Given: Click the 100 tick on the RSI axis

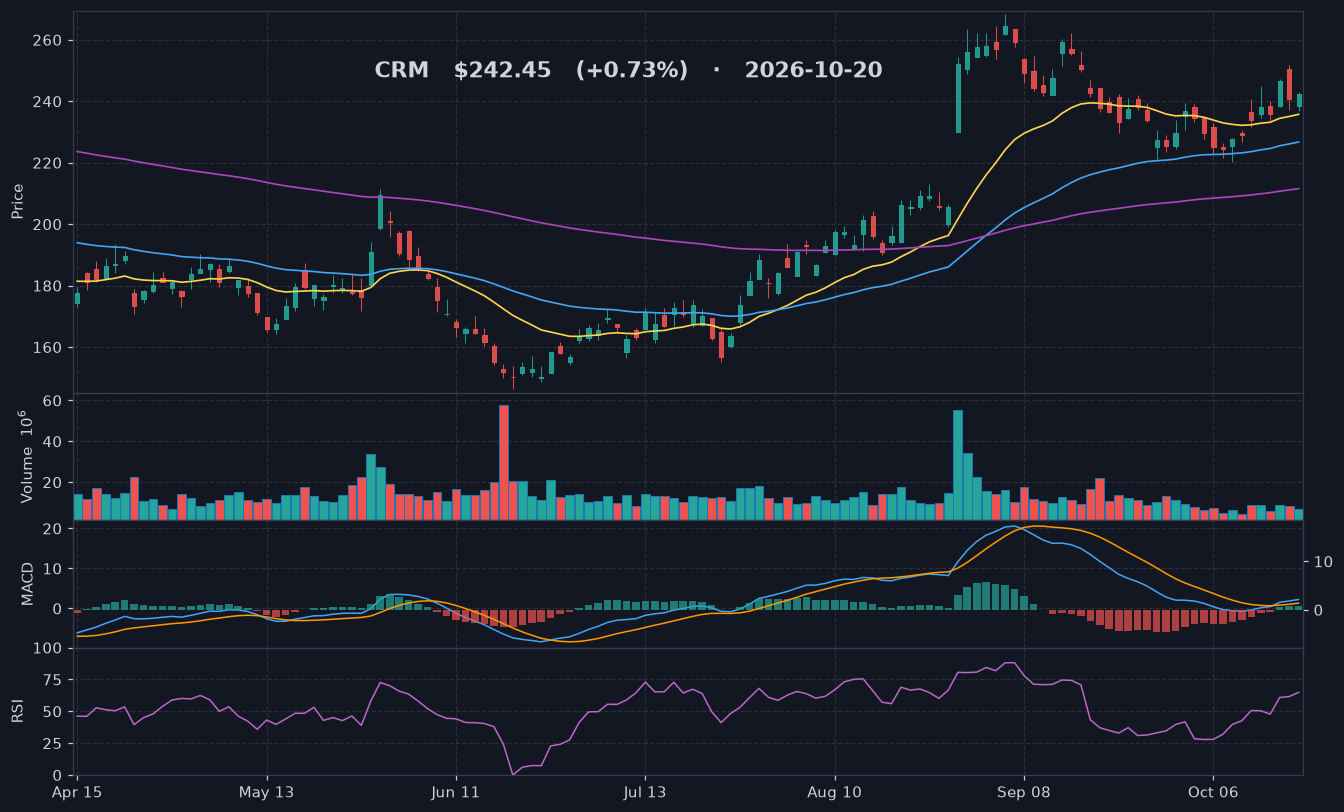Looking at the screenshot, I should tap(49, 649).
